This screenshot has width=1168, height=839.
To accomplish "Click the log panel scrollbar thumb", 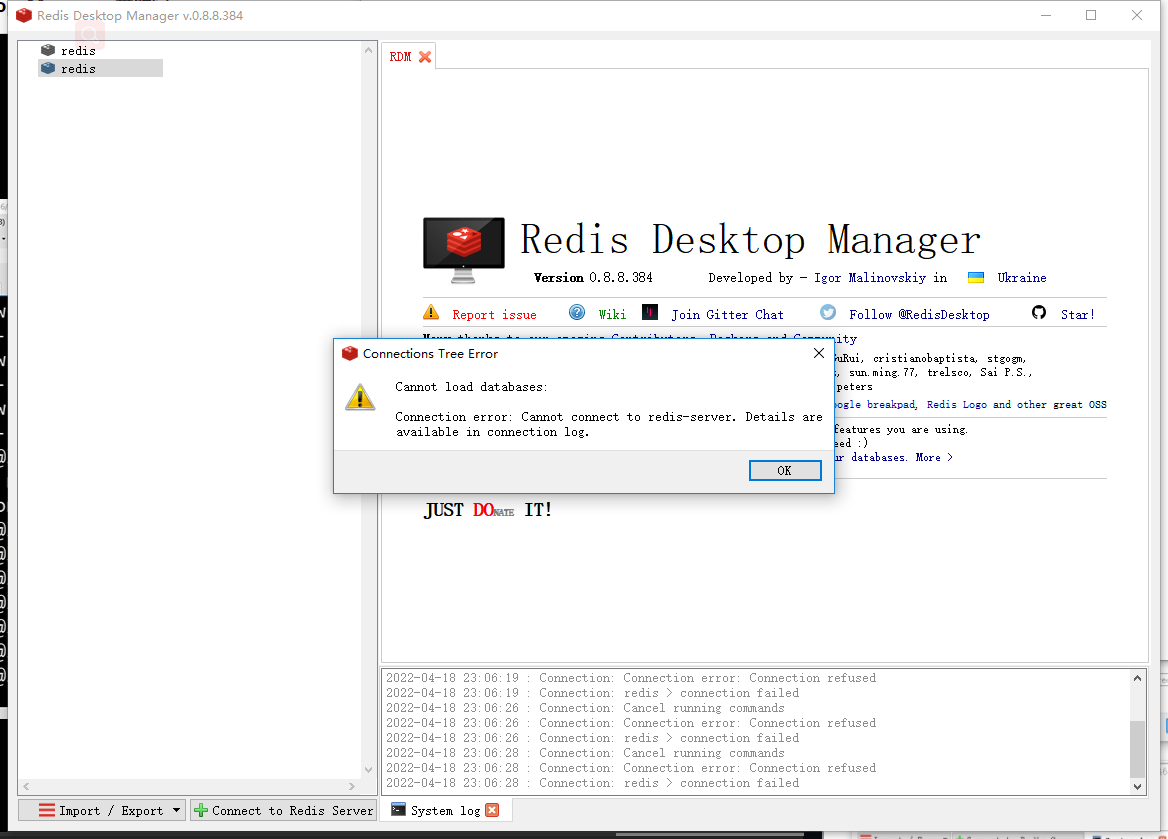I will [1137, 748].
